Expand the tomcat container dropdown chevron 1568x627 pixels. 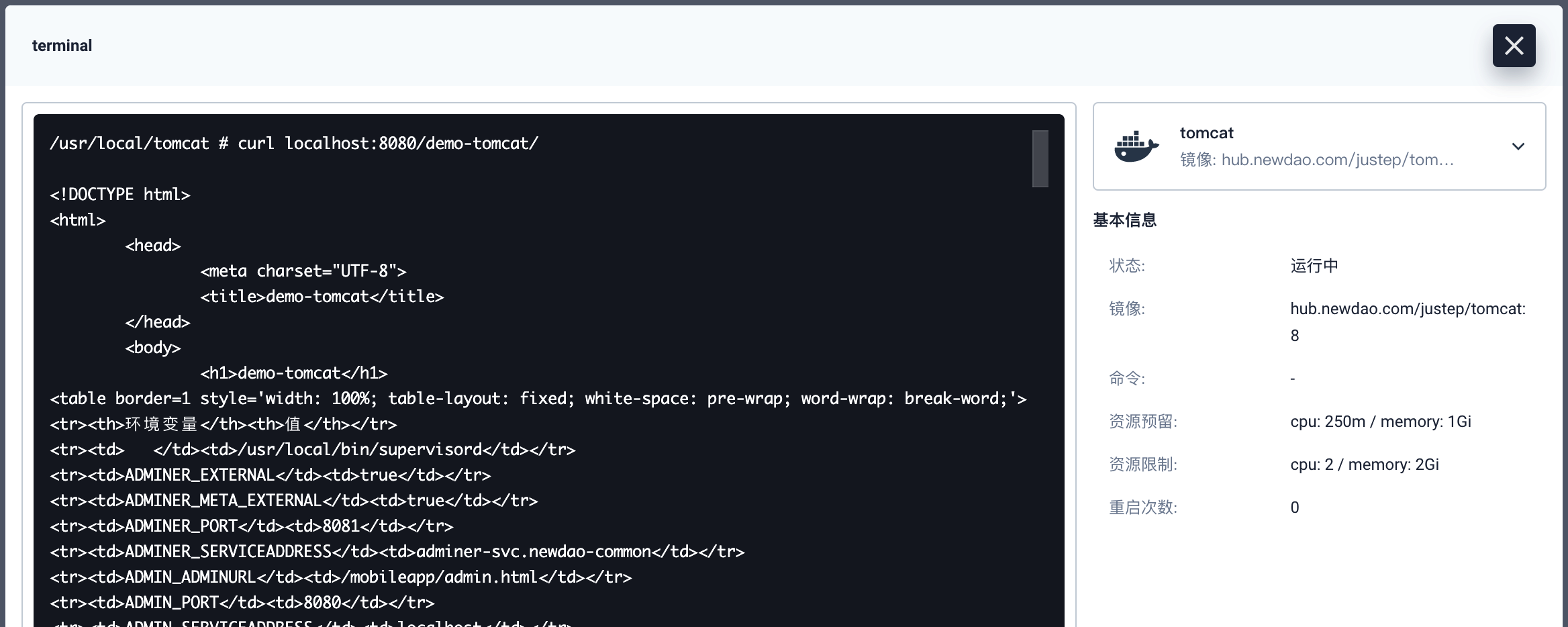point(1518,146)
